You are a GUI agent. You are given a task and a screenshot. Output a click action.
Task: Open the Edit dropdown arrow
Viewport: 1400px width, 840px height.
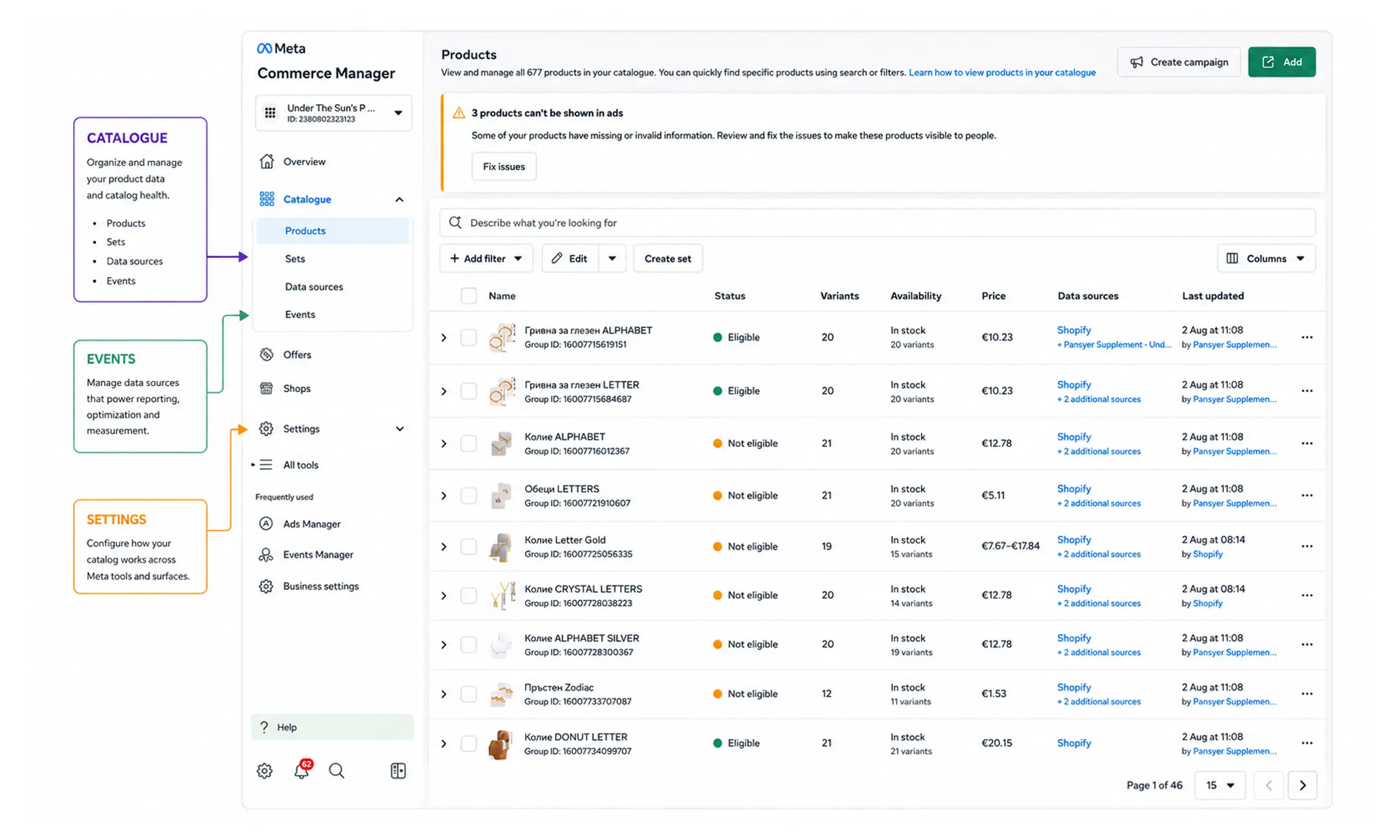(x=612, y=258)
